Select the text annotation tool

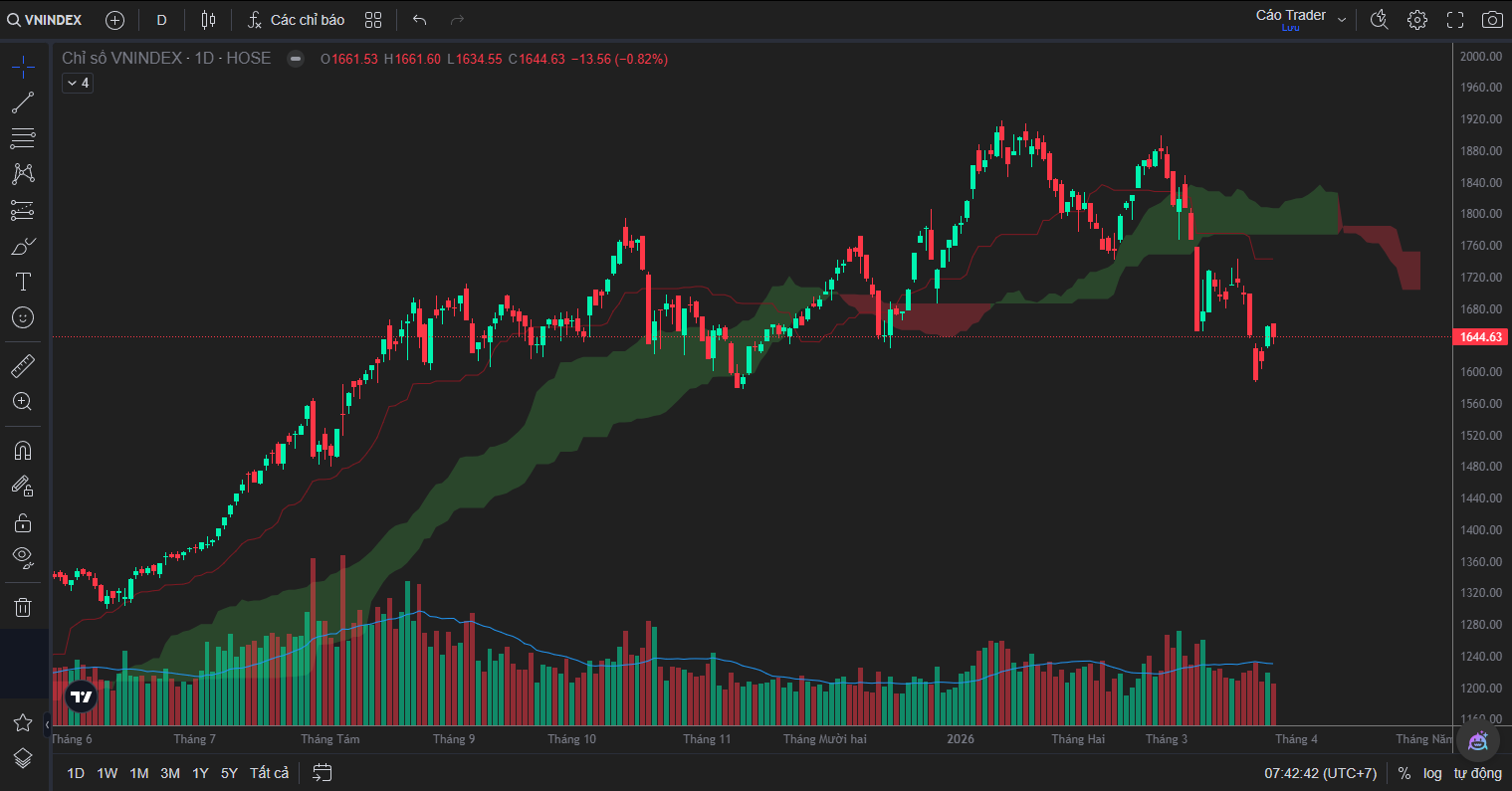pos(23,282)
